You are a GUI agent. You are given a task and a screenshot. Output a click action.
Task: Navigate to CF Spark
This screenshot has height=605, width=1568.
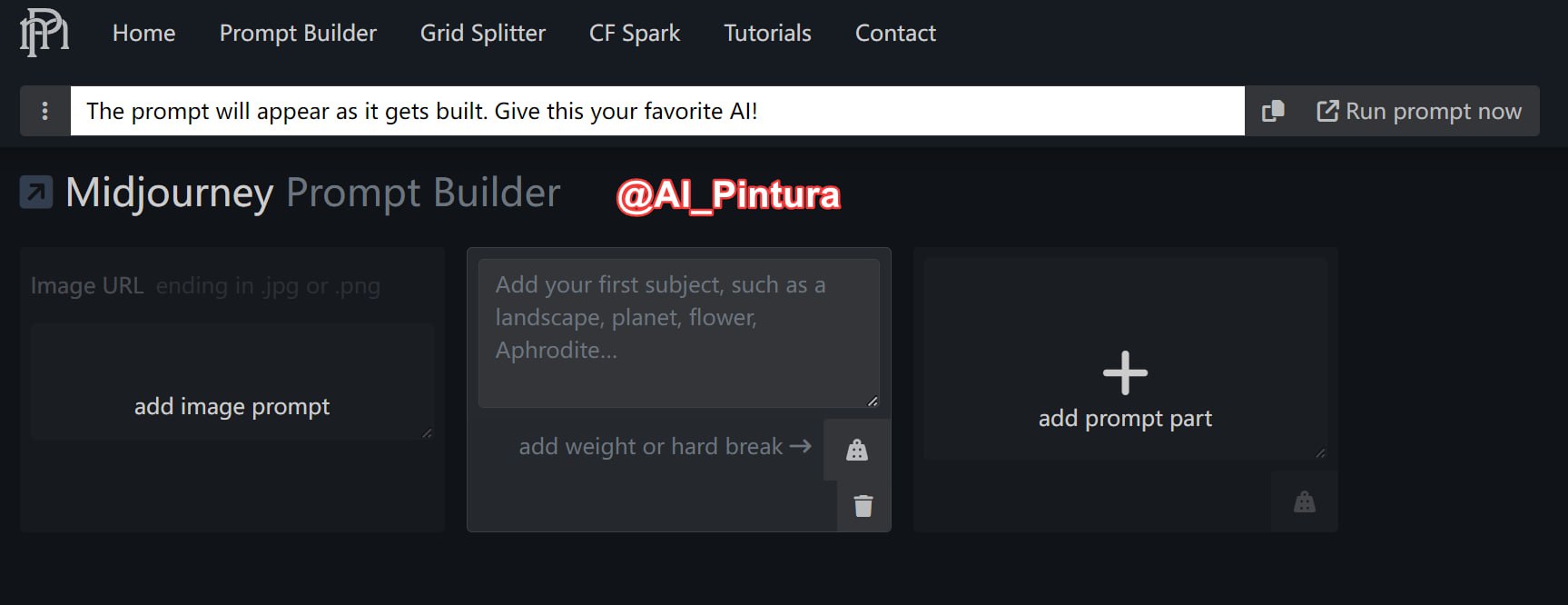(634, 34)
